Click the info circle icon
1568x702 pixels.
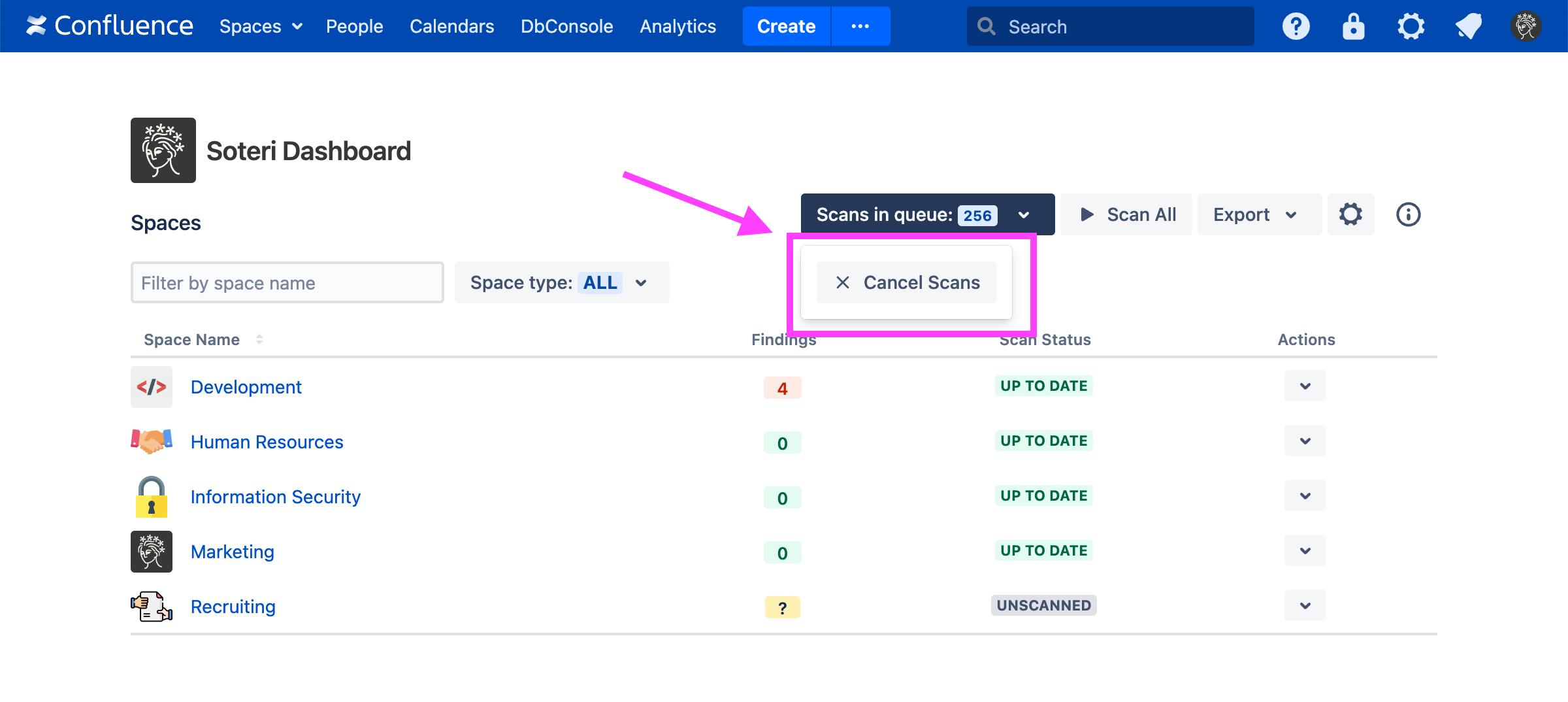[1408, 214]
